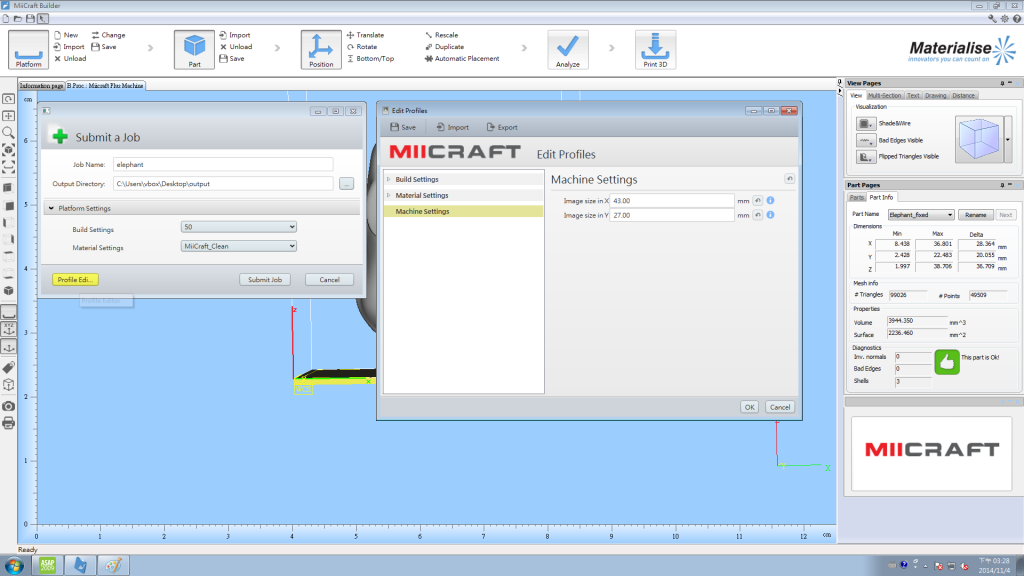Open the Position axes tool
The width and height of the screenshot is (1024, 576).
321,50
